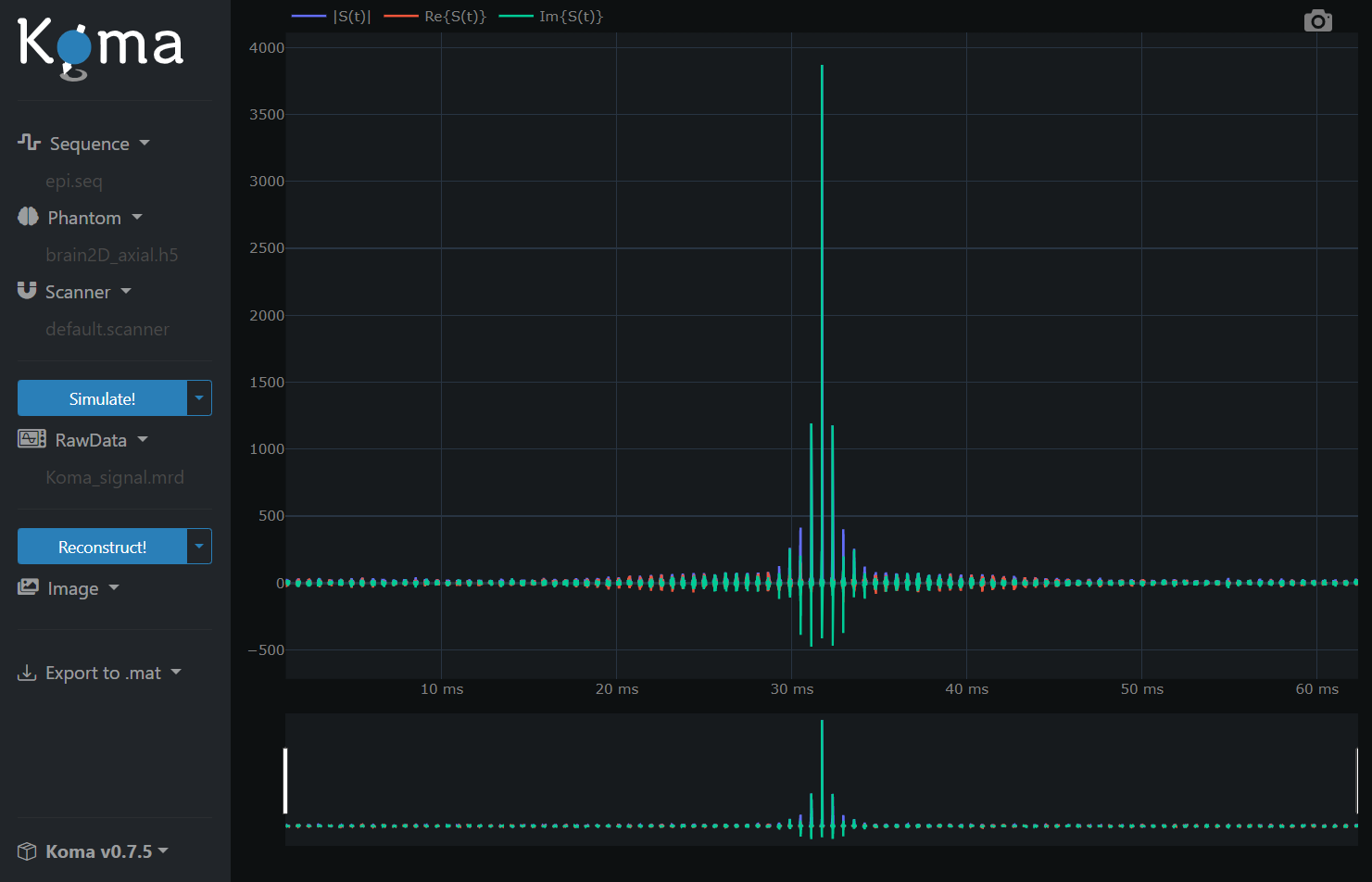Open the Simulate! split dropdown arrow
The image size is (1372, 882).
(x=199, y=398)
